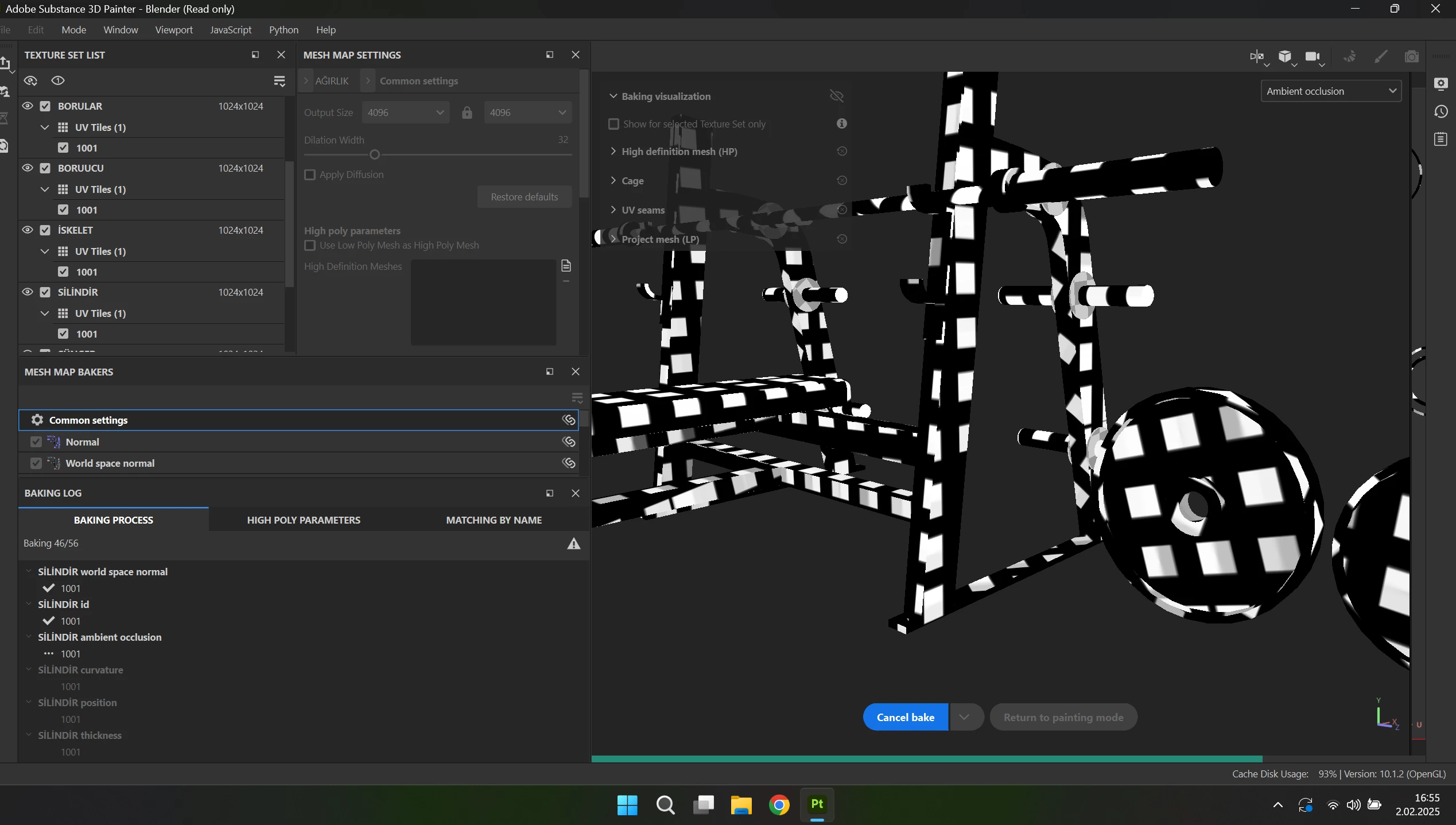Click the symmetry icon in viewport toolbar
The height and width of the screenshot is (825, 1456).
[1256, 56]
